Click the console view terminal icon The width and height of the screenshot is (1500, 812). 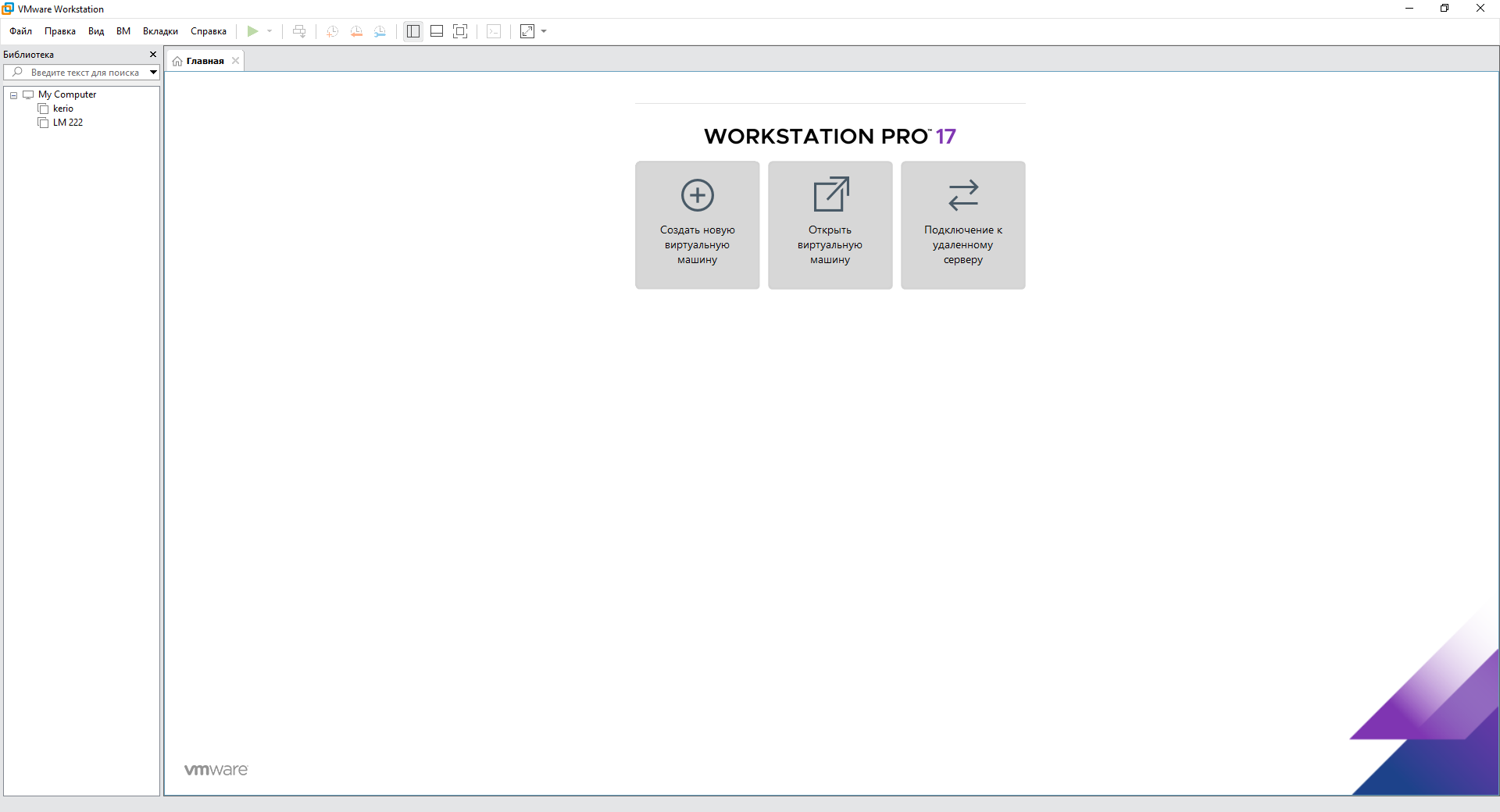(494, 31)
